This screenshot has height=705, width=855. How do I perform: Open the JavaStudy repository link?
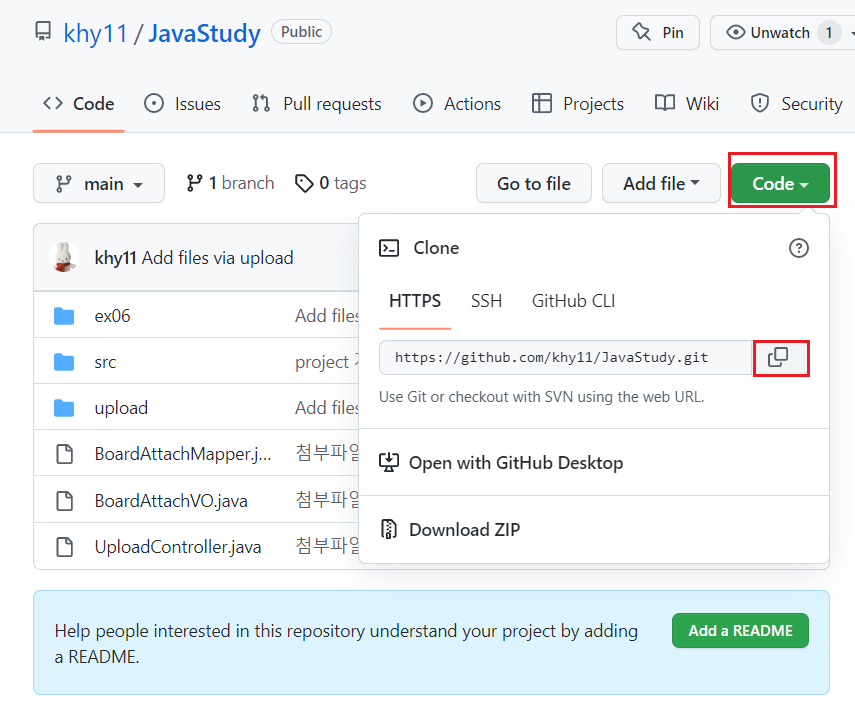204,33
